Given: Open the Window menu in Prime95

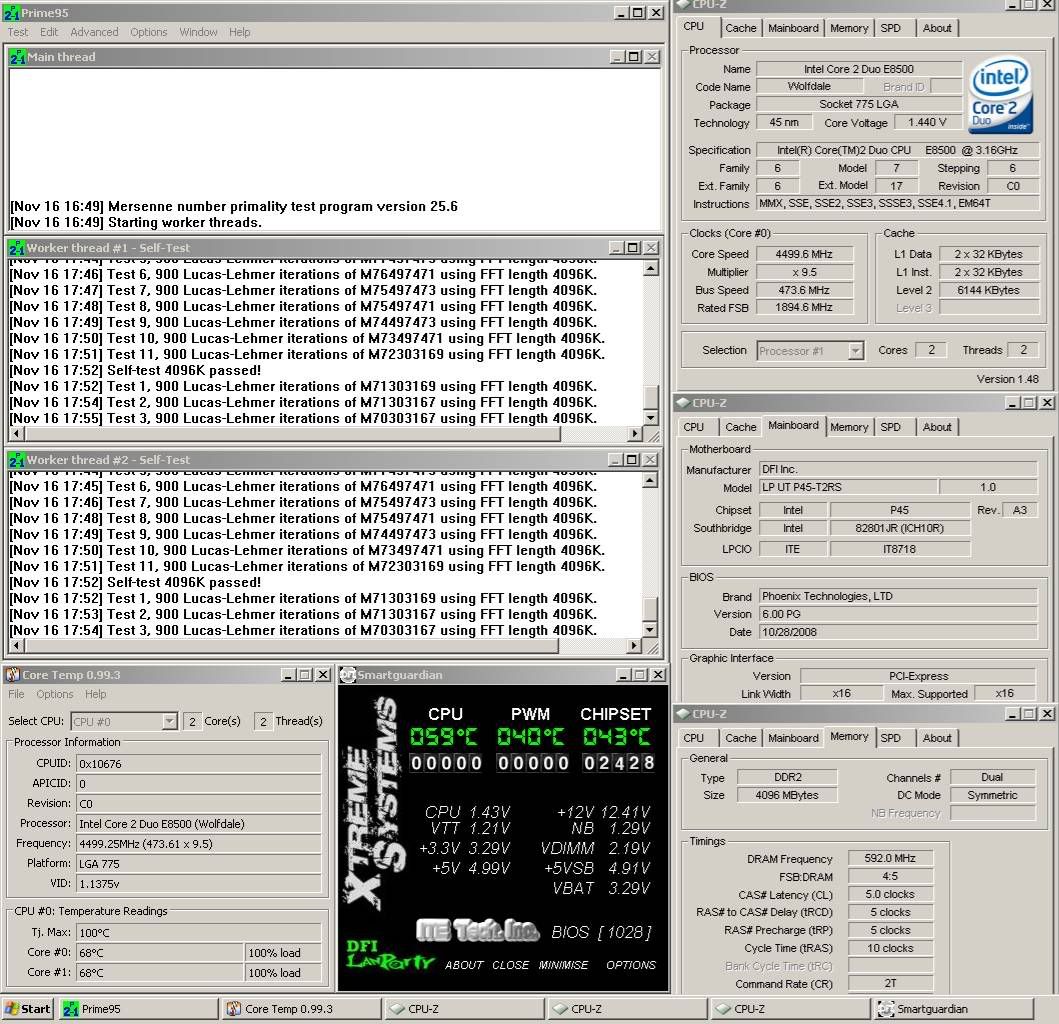Looking at the screenshot, I should click(198, 32).
